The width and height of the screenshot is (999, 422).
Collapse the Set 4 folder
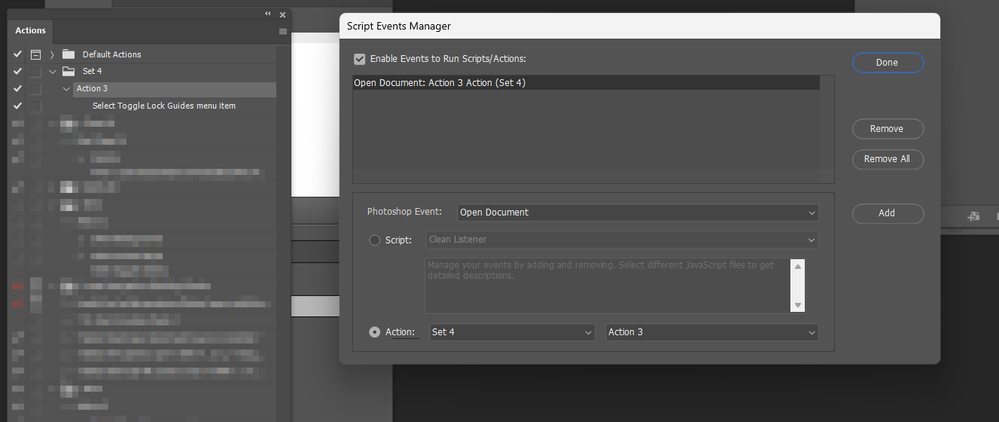pyautogui.click(x=51, y=71)
